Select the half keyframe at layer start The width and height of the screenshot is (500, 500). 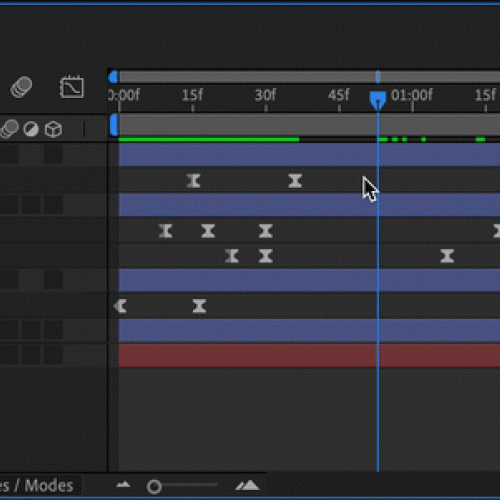(121, 306)
